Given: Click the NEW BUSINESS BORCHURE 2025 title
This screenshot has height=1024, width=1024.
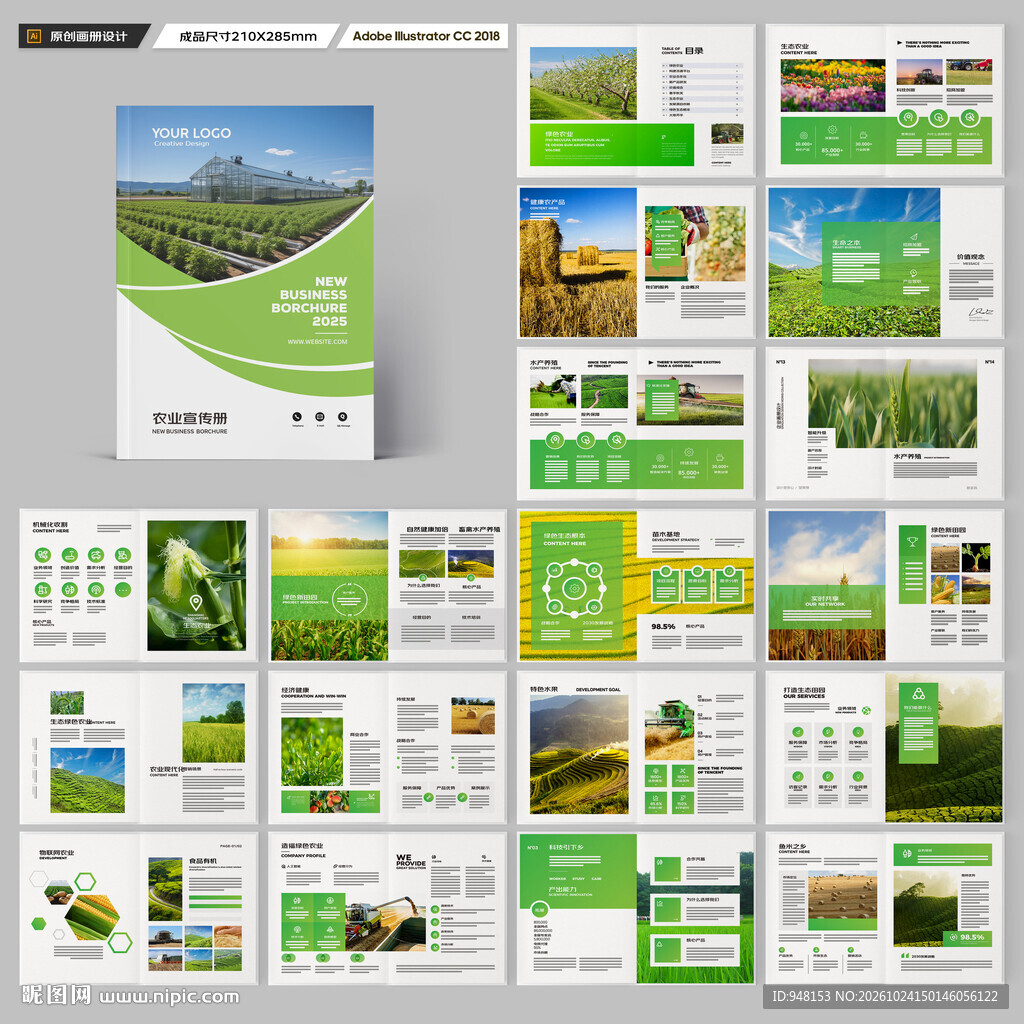Looking at the screenshot, I should pyautogui.click(x=310, y=301).
